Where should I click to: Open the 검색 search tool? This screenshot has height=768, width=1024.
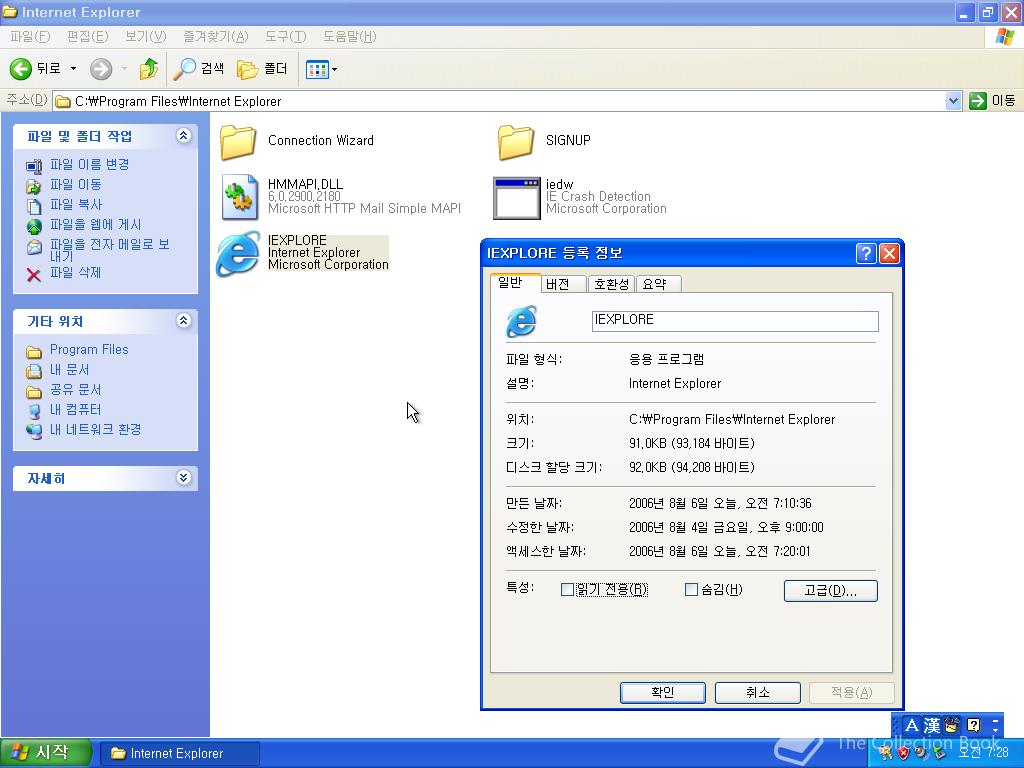pyautogui.click(x=199, y=69)
